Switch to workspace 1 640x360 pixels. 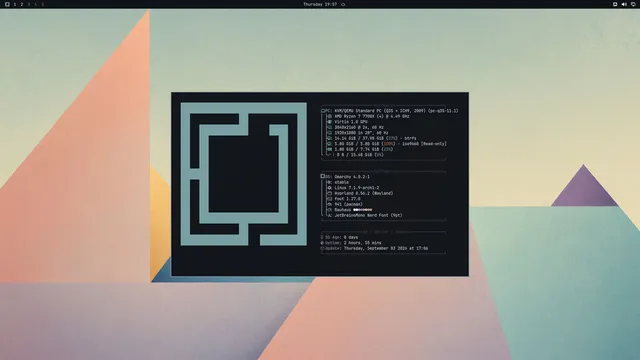tap(15, 4)
